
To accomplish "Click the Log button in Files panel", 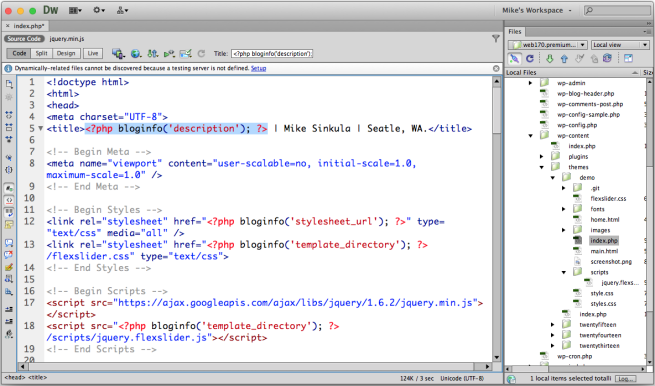I will tap(625, 378).
